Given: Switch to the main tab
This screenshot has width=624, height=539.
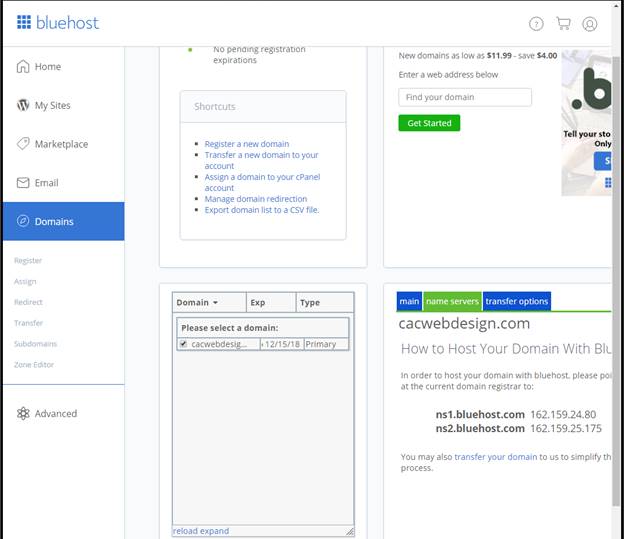Looking at the screenshot, I should (409, 301).
